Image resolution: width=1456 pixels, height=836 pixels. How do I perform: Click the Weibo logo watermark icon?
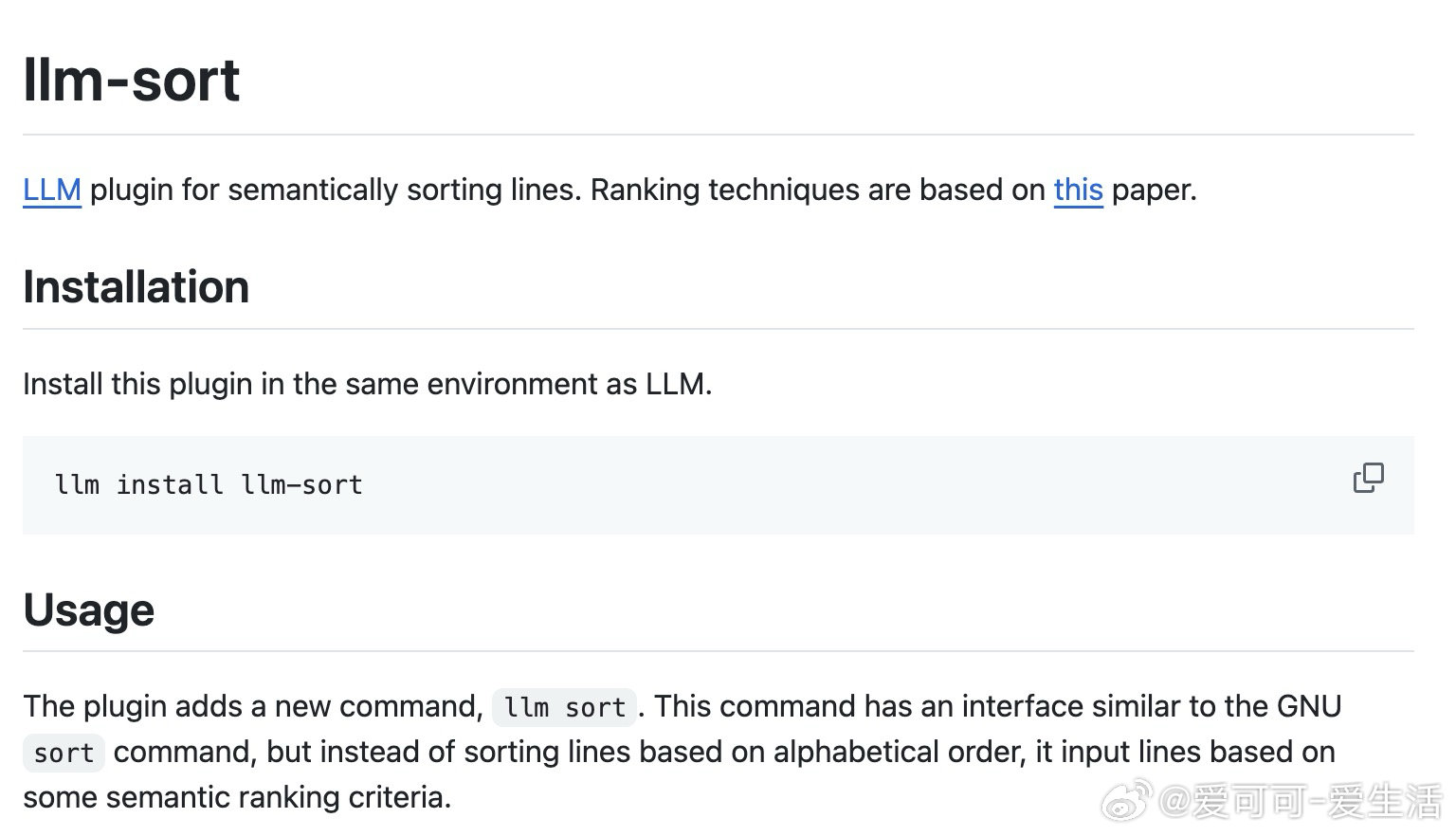click(1127, 801)
